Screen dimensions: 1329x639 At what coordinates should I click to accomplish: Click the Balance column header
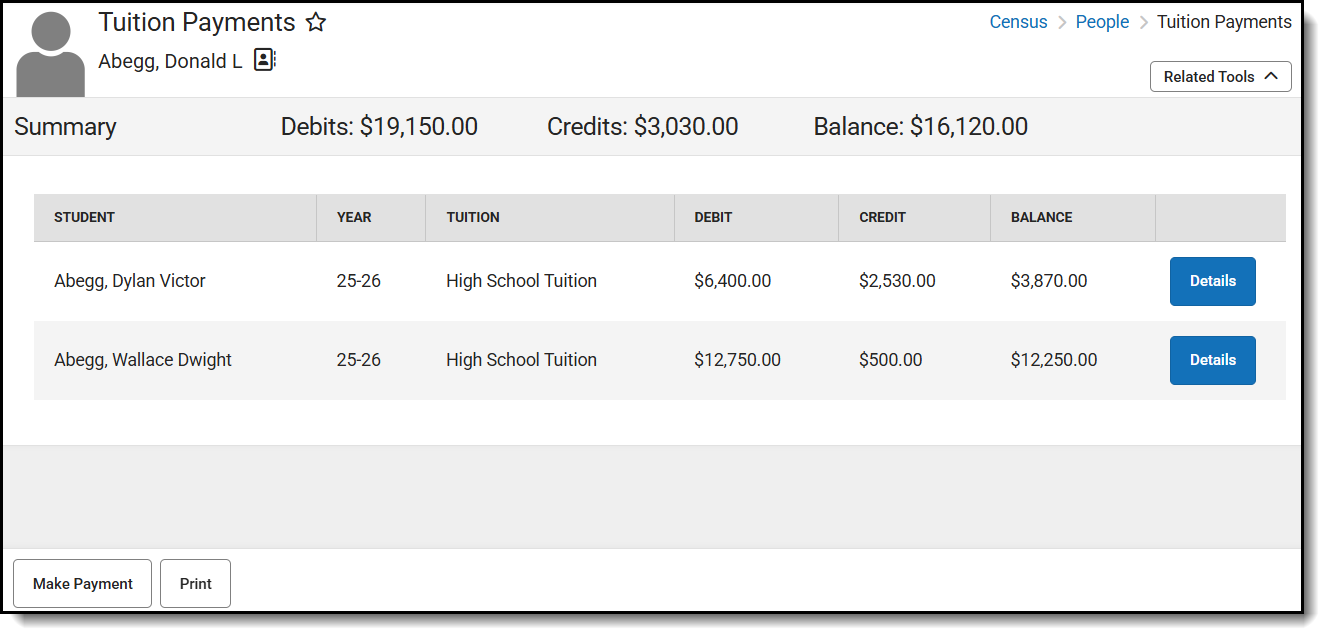tap(1041, 217)
